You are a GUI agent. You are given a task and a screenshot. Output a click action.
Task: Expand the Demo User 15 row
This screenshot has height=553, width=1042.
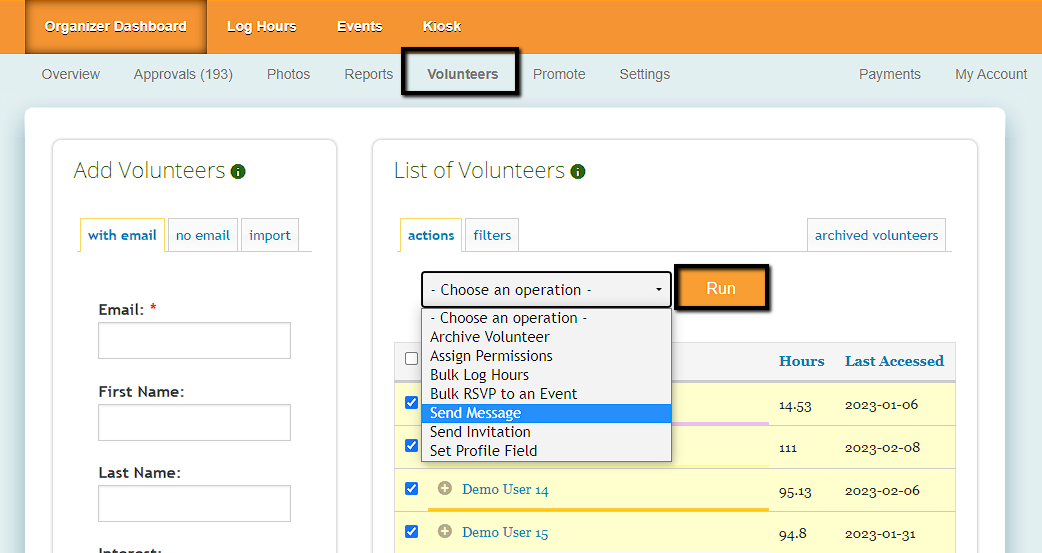click(x=445, y=532)
